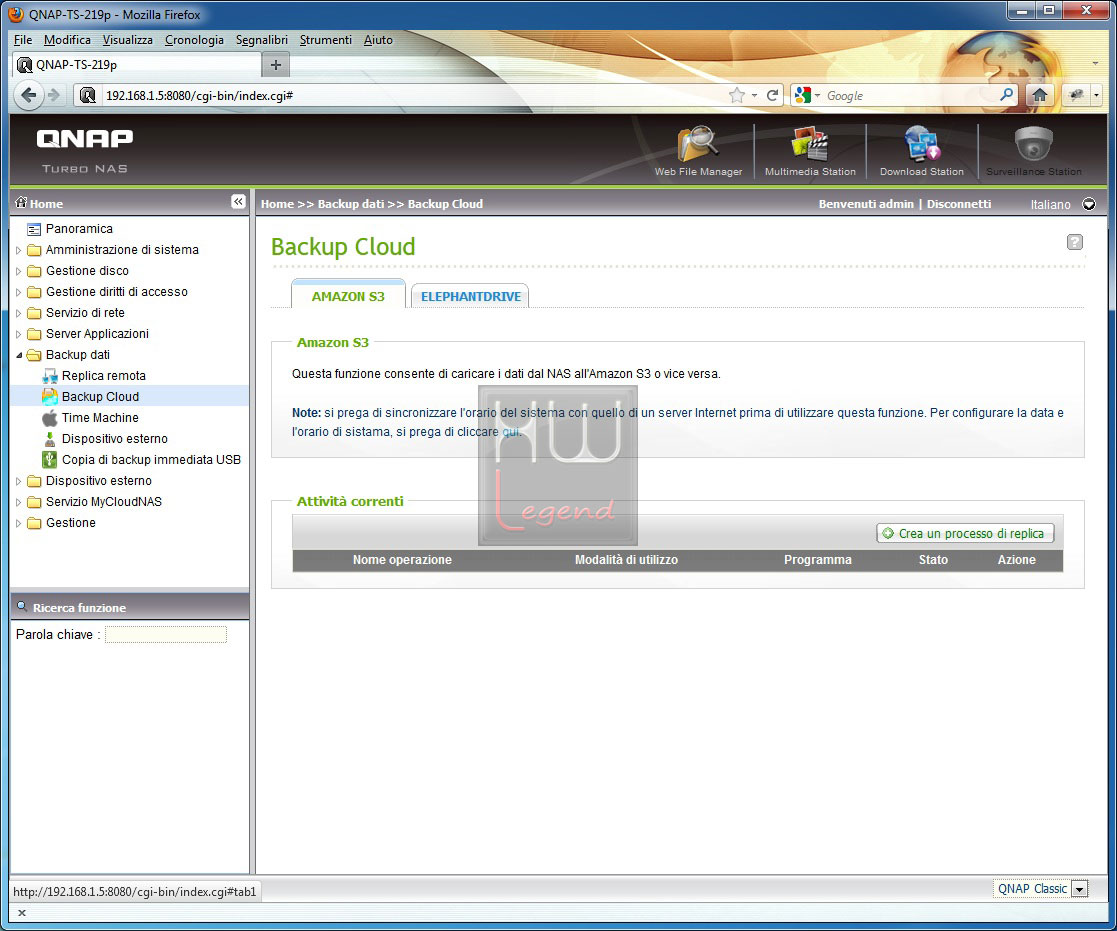The width and height of the screenshot is (1117, 931).
Task: Collapse Backup dati folder
Action: (19, 355)
